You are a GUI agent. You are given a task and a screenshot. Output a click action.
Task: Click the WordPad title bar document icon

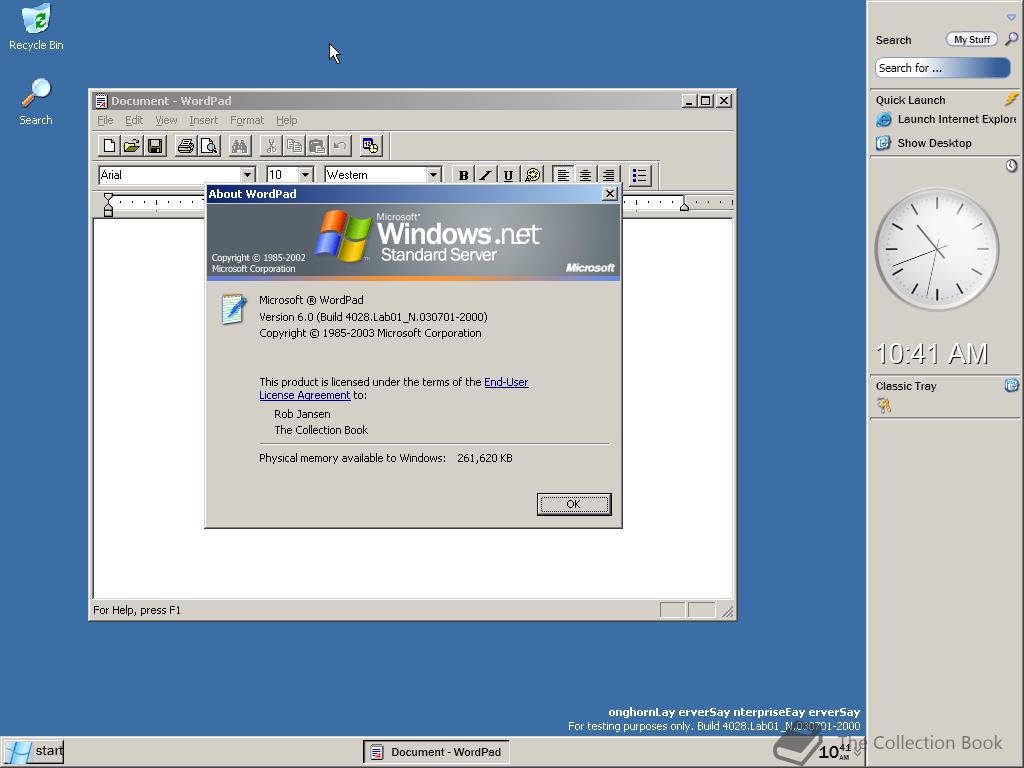pos(101,101)
